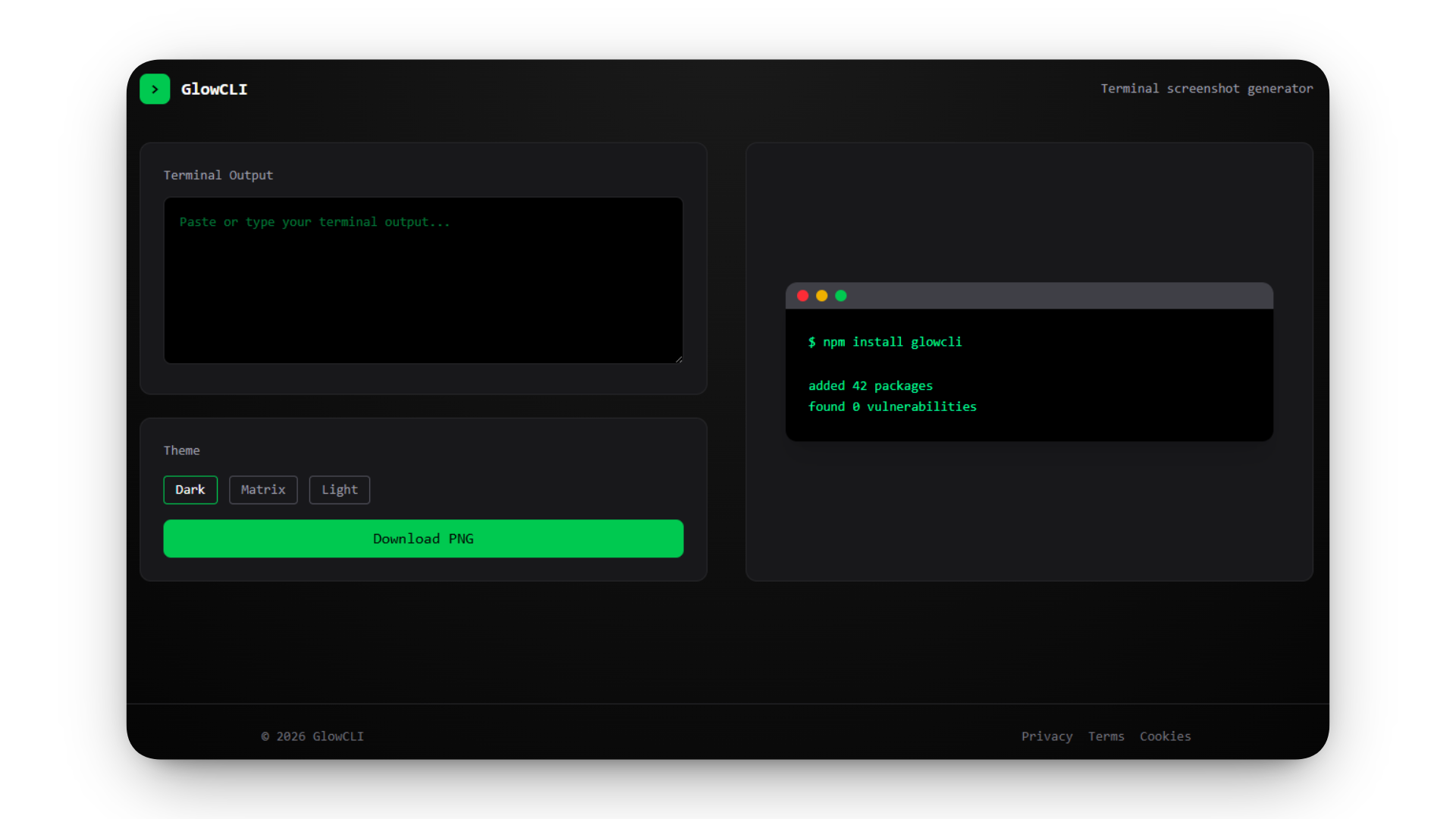Image resolution: width=1456 pixels, height=819 pixels.
Task: Switch to the Matrix theme
Action: pyautogui.click(x=263, y=490)
